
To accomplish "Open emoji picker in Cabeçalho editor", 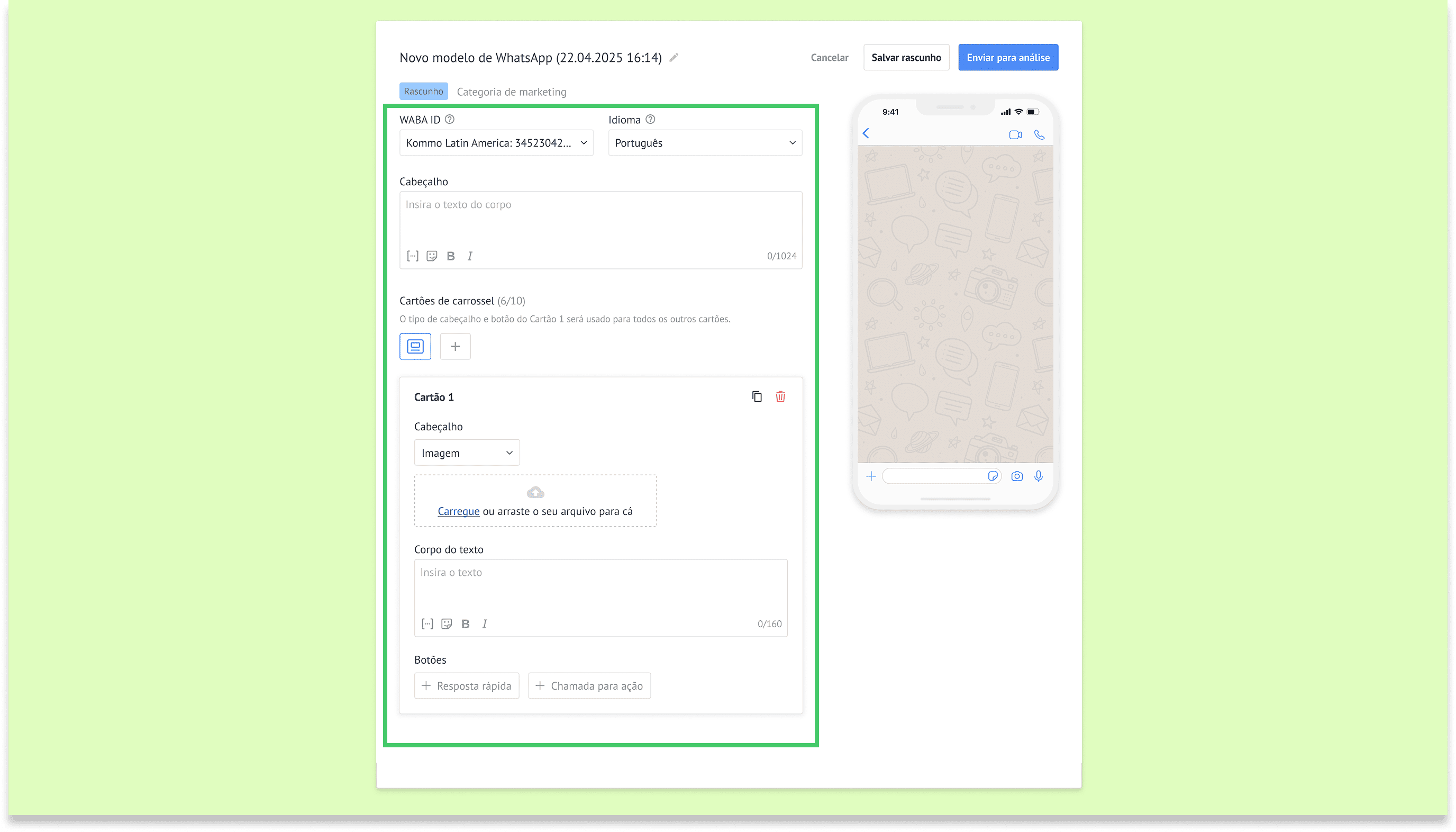I will point(432,256).
